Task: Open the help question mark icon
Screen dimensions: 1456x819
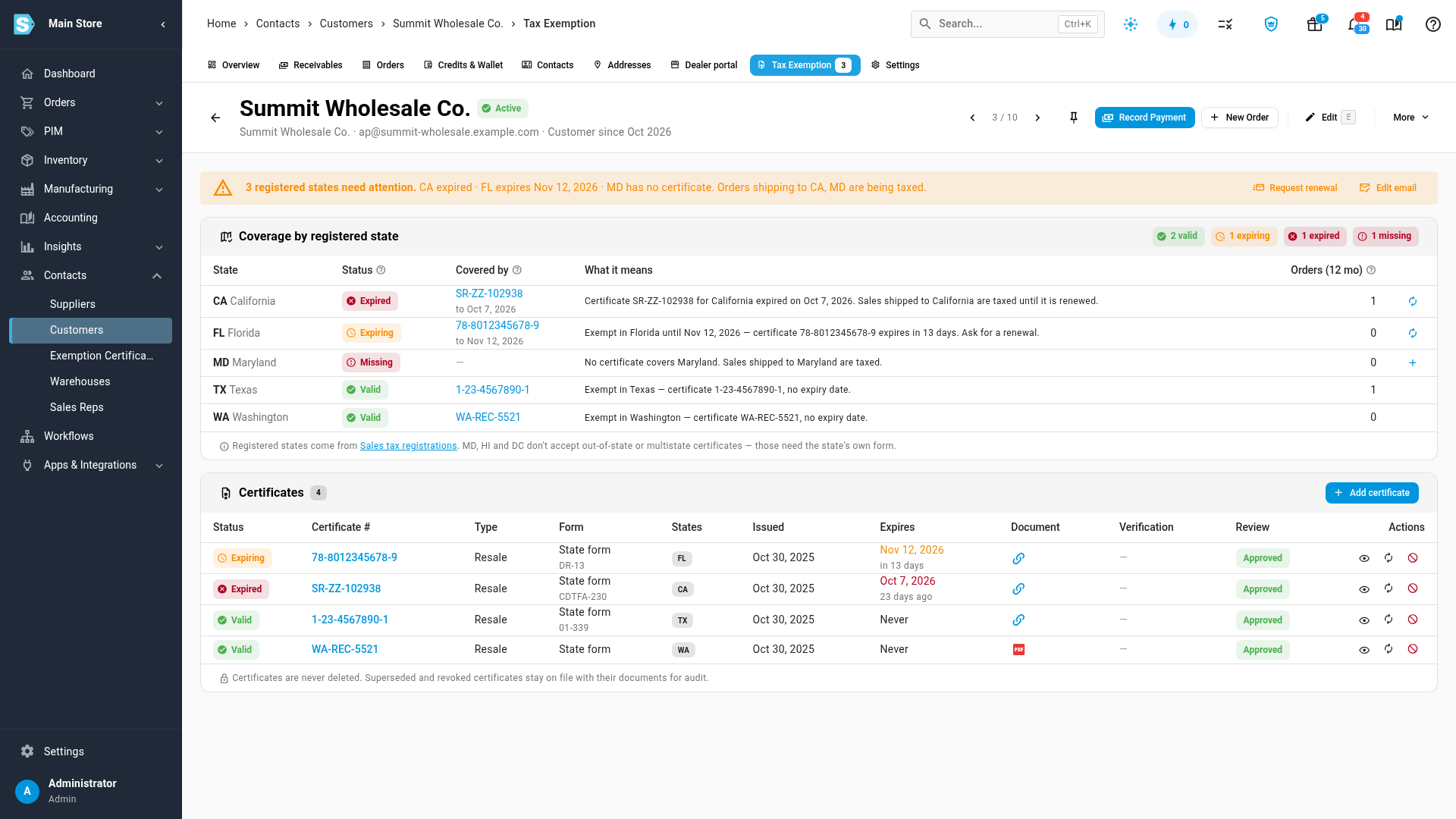Action: click(x=1433, y=24)
